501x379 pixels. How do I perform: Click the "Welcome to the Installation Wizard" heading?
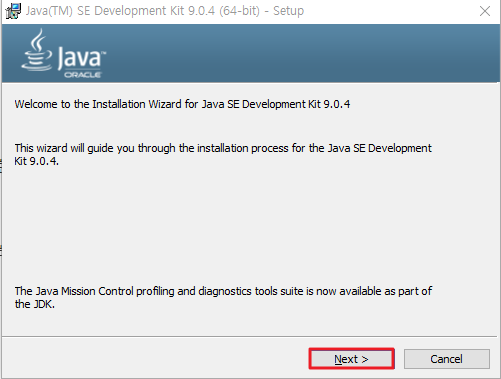tap(182, 104)
